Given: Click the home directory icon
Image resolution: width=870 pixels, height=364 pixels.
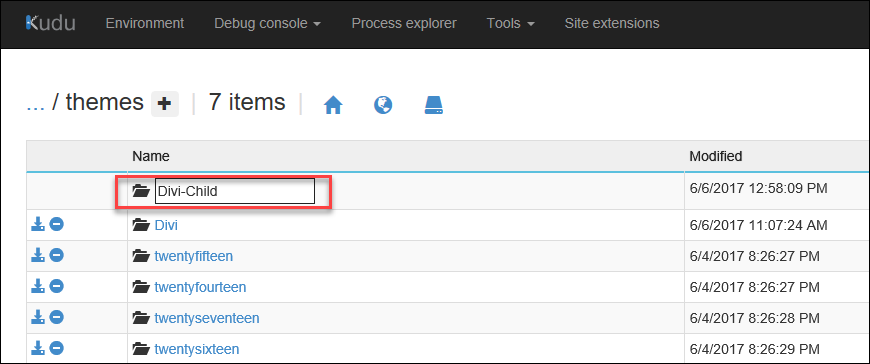Looking at the screenshot, I should coord(333,105).
